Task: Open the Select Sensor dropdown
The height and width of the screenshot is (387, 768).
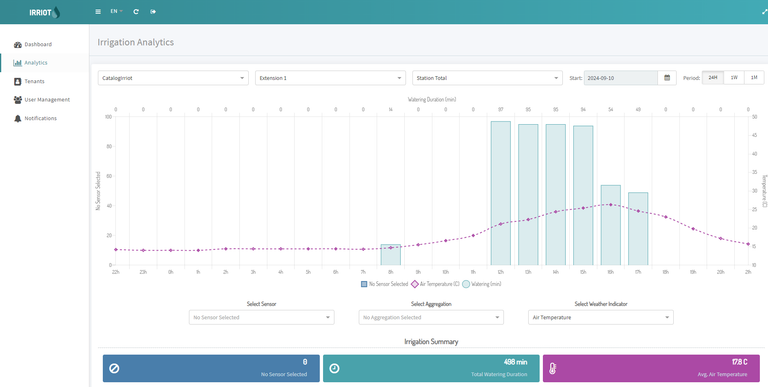Action: [x=262, y=317]
